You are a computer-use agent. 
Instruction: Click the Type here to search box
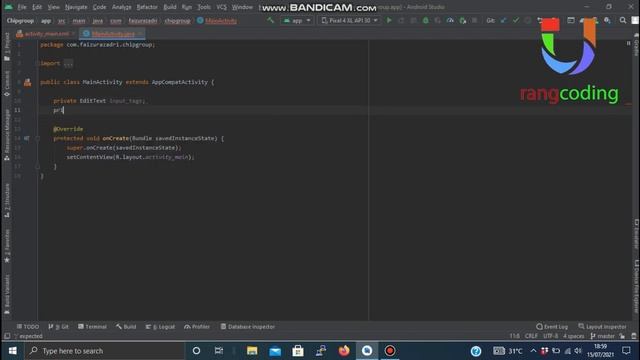(x=104, y=351)
